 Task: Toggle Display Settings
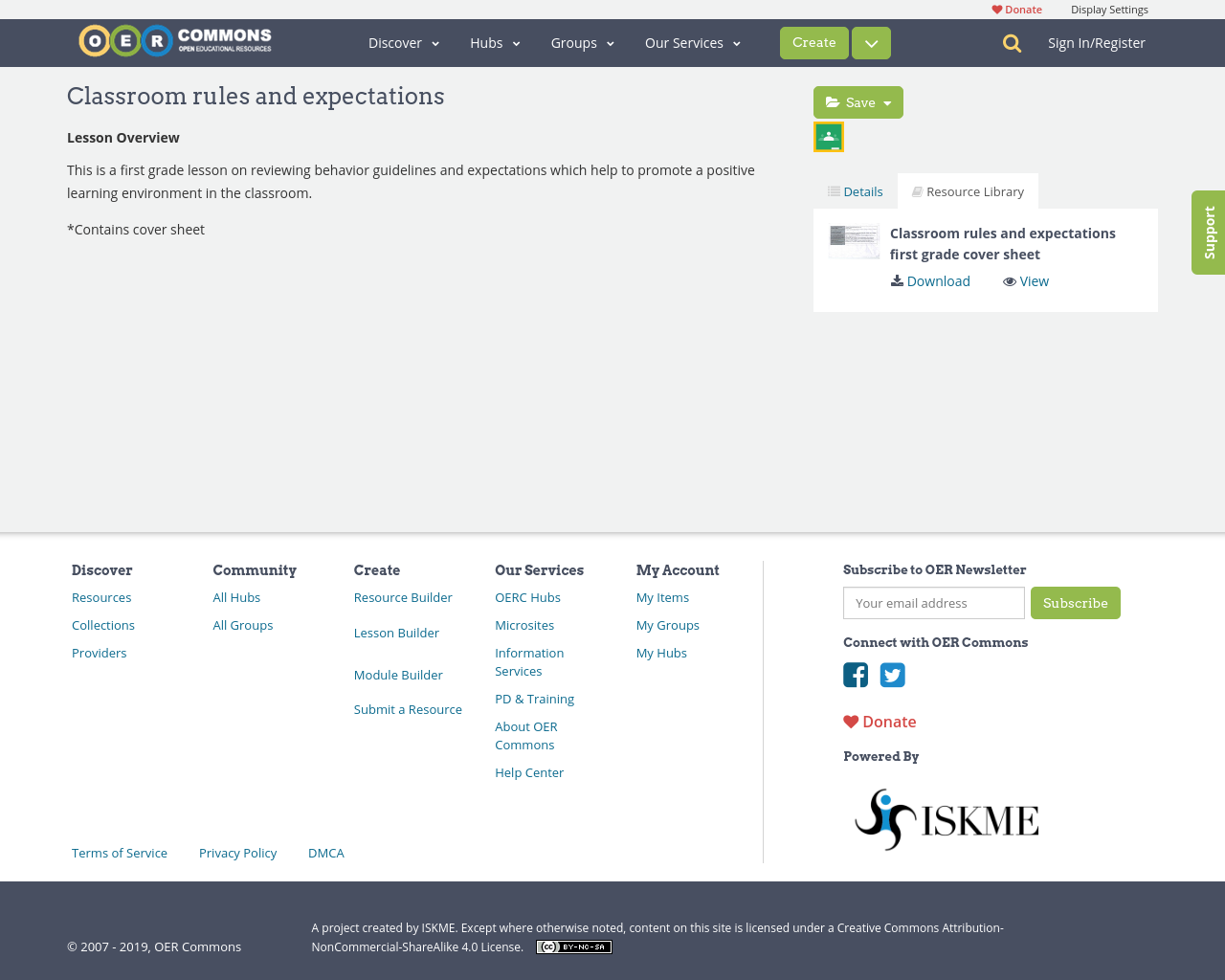(1109, 8)
